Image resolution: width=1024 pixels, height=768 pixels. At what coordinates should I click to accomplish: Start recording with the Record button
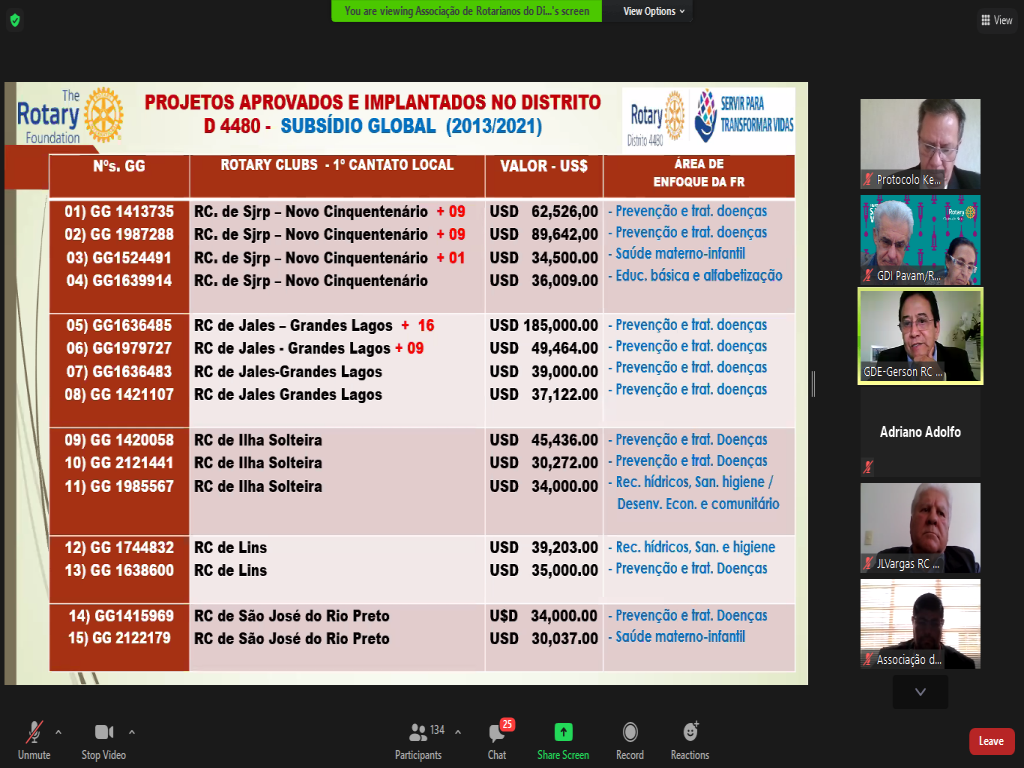tap(630, 739)
